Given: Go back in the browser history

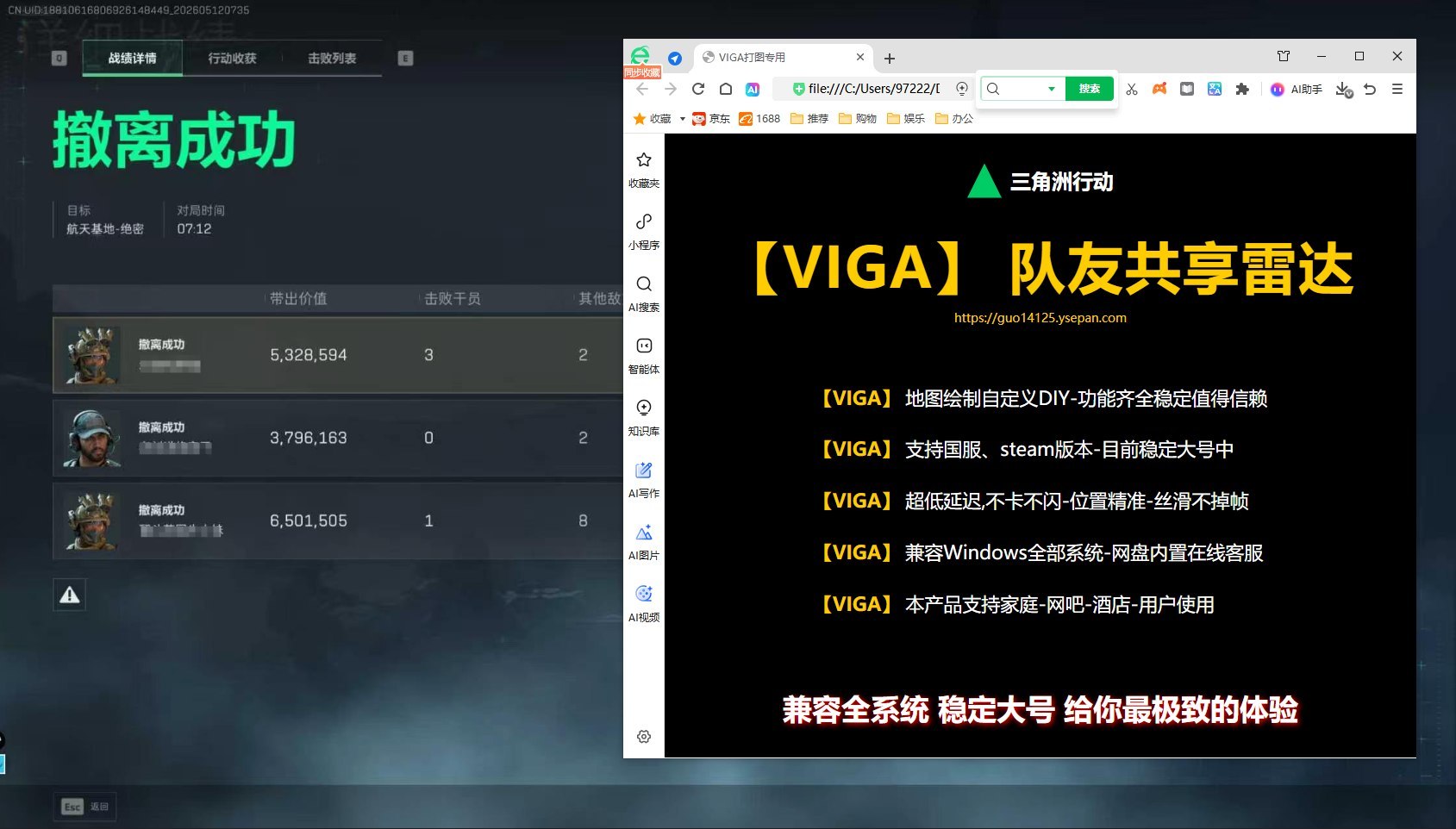Looking at the screenshot, I should [642, 89].
